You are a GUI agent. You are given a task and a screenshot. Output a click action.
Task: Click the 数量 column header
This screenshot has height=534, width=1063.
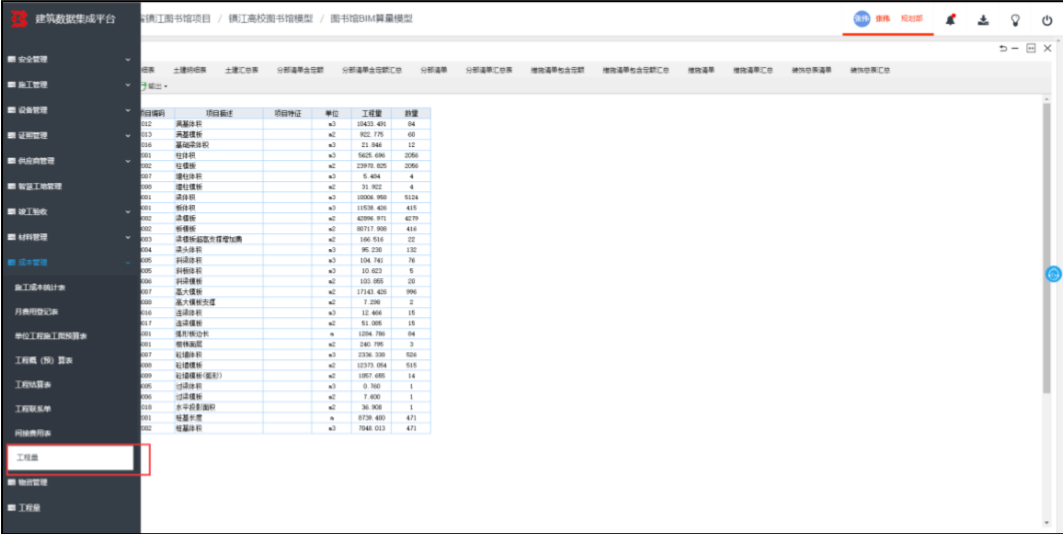(x=411, y=113)
